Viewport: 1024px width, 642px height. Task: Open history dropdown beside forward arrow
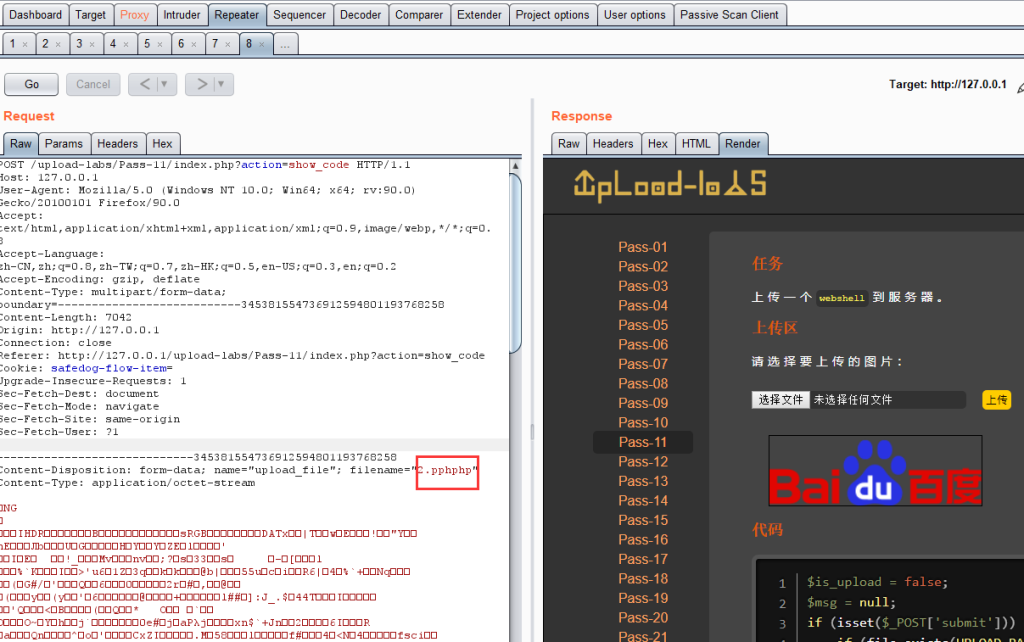[x=221, y=84]
